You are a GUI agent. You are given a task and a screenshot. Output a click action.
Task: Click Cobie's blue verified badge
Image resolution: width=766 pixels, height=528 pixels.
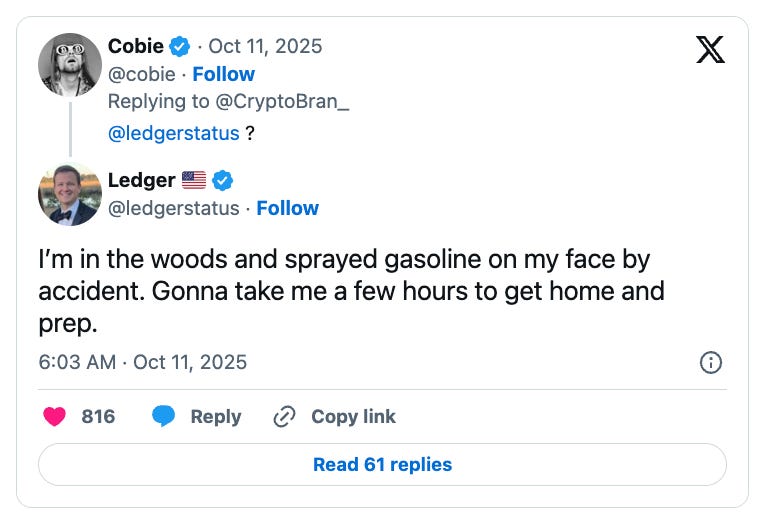pos(179,47)
